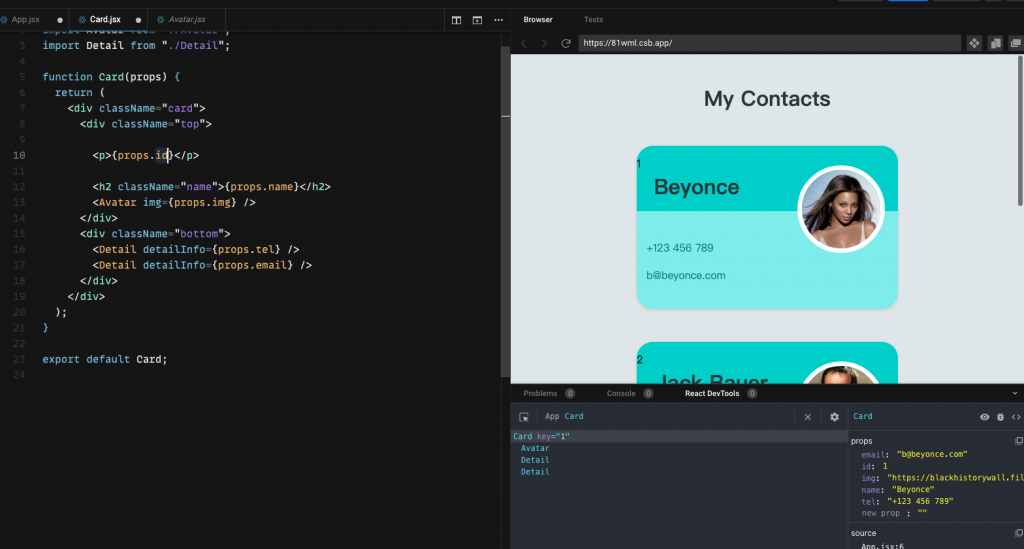This screenshot has width=1024, height=549.
Task: Open React DevTools settings gear
Action: [x=834, y=416]
